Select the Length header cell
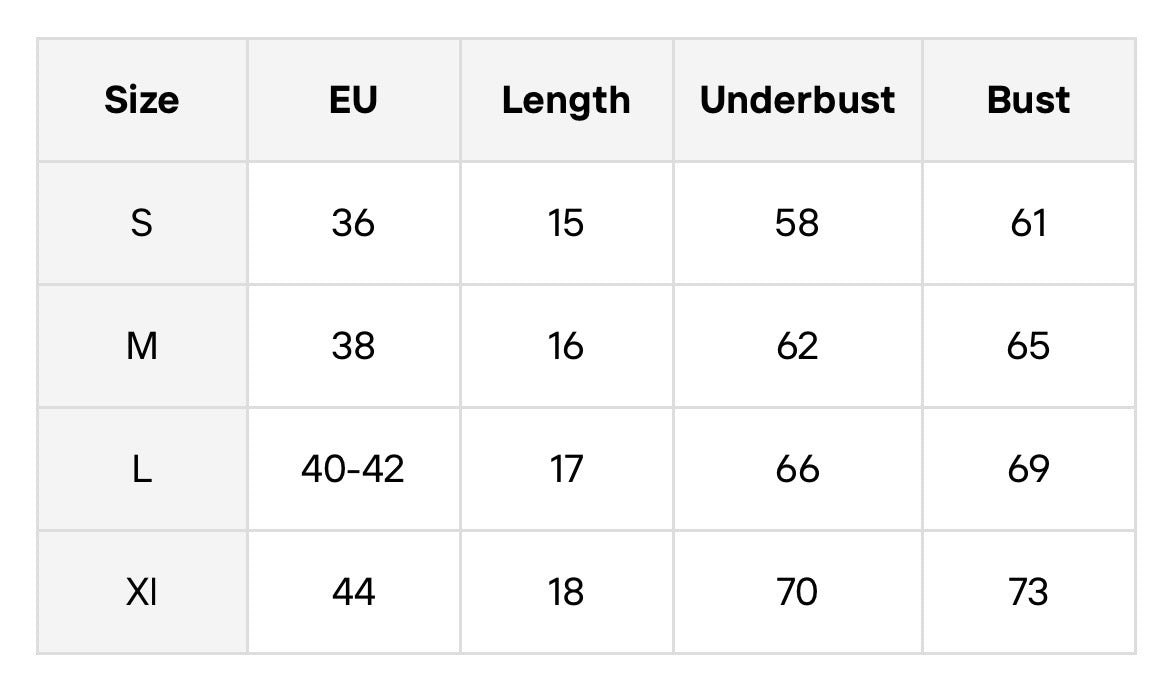 pyautogui.click(x=567, y=100)
